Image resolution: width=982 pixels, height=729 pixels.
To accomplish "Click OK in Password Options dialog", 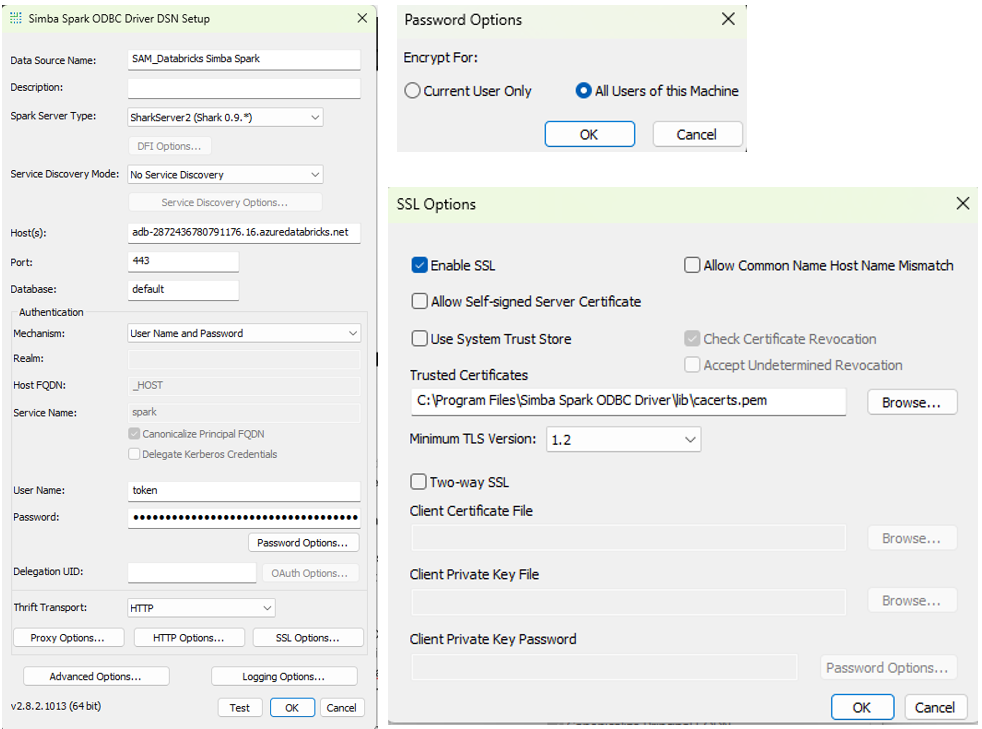I will [590, 134].
